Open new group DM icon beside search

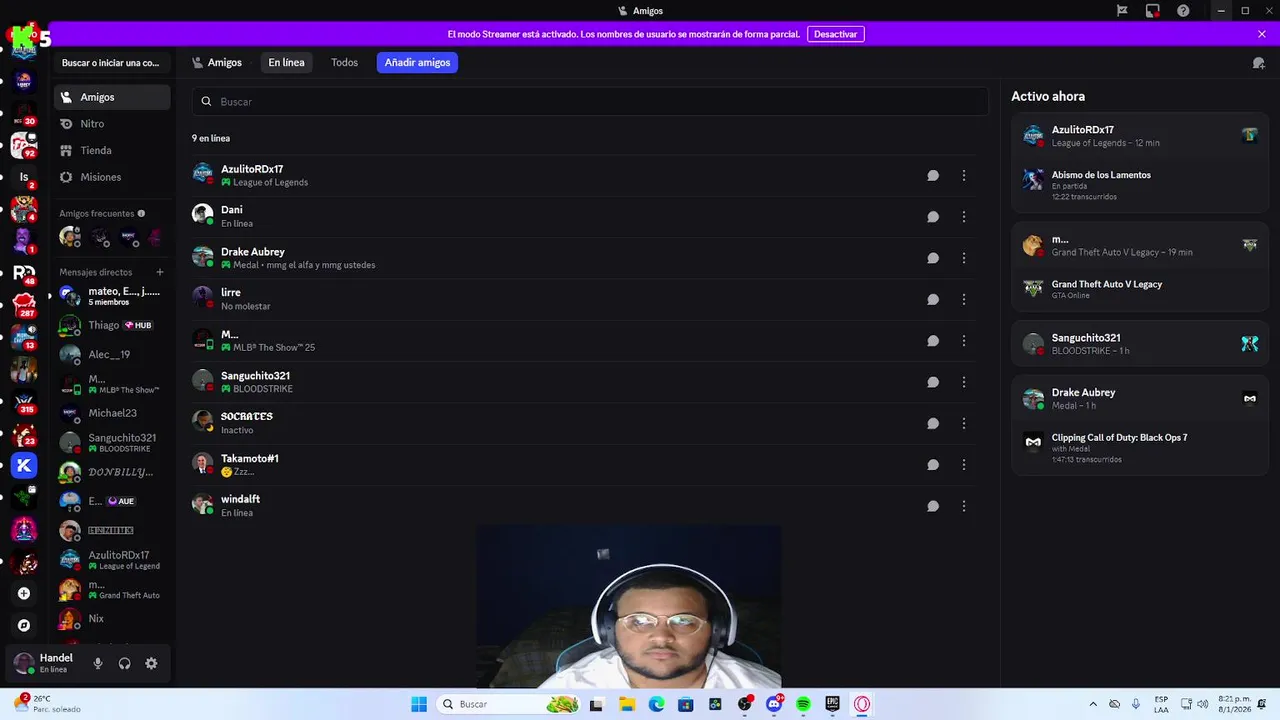tap(1258, 63)
